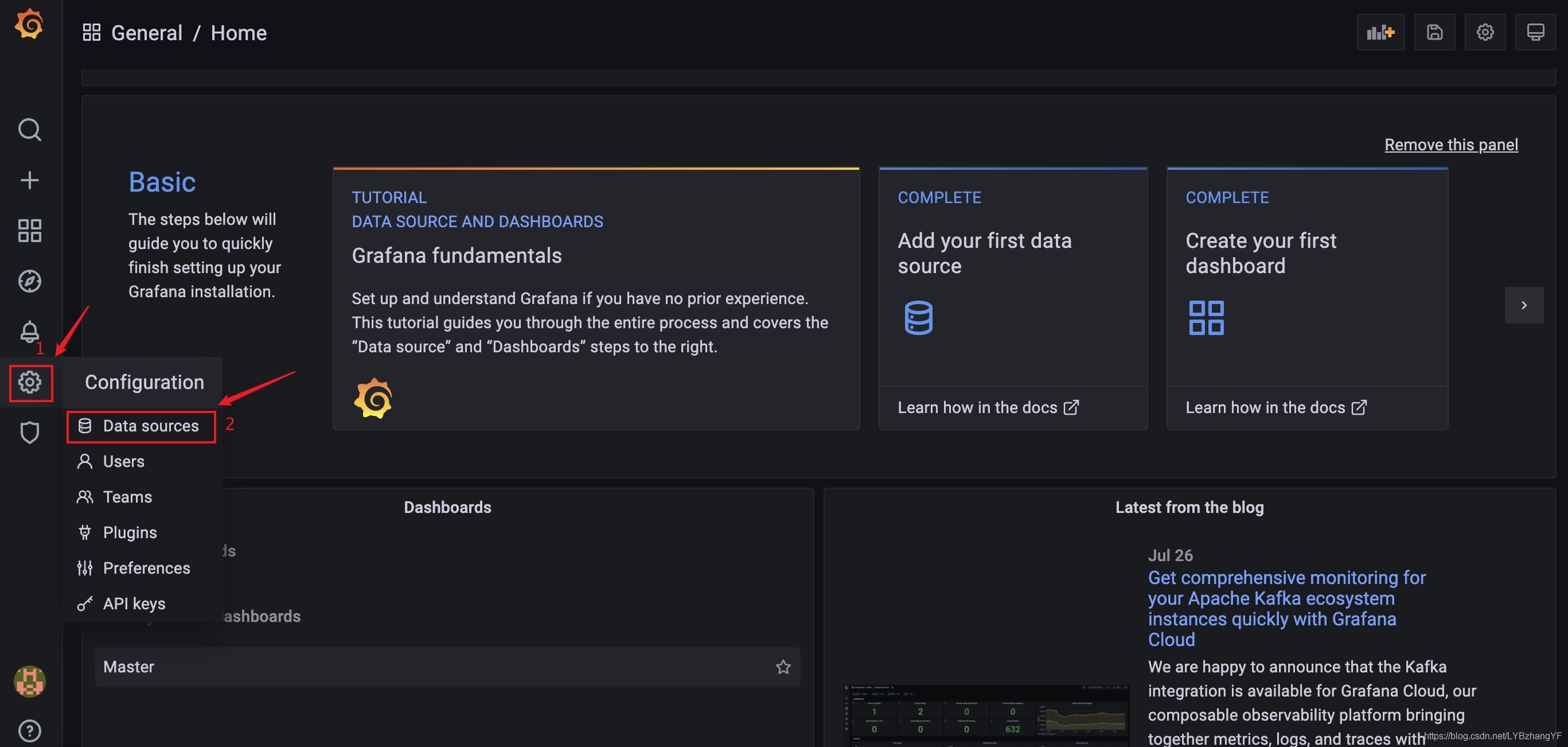The width and height of the screenshot is (1568, 747).
Task: Click the Grafana logo in the sidebar
Action: pyautogui.click(x=29, y=24)
